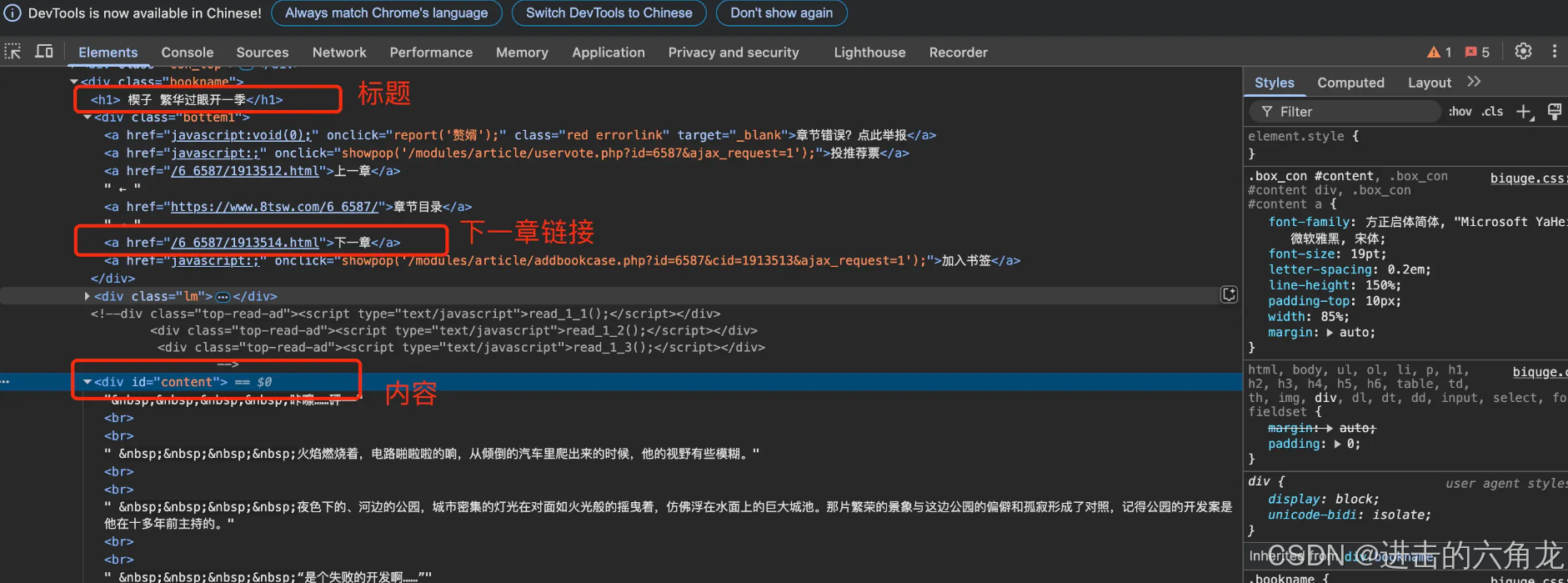Image resolution: width=1568 pixels, height=583 pixels.
Task: Click the red issues count icon
Action: [1471, 52]
